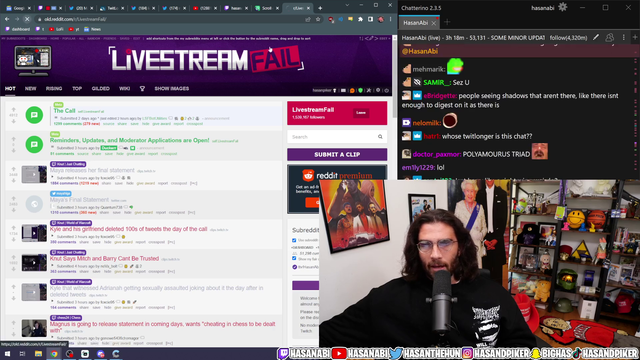640x360 pixels.
Task: Expand options for "Knut Says Mitch and Barry" post
Action: [171, 271]
